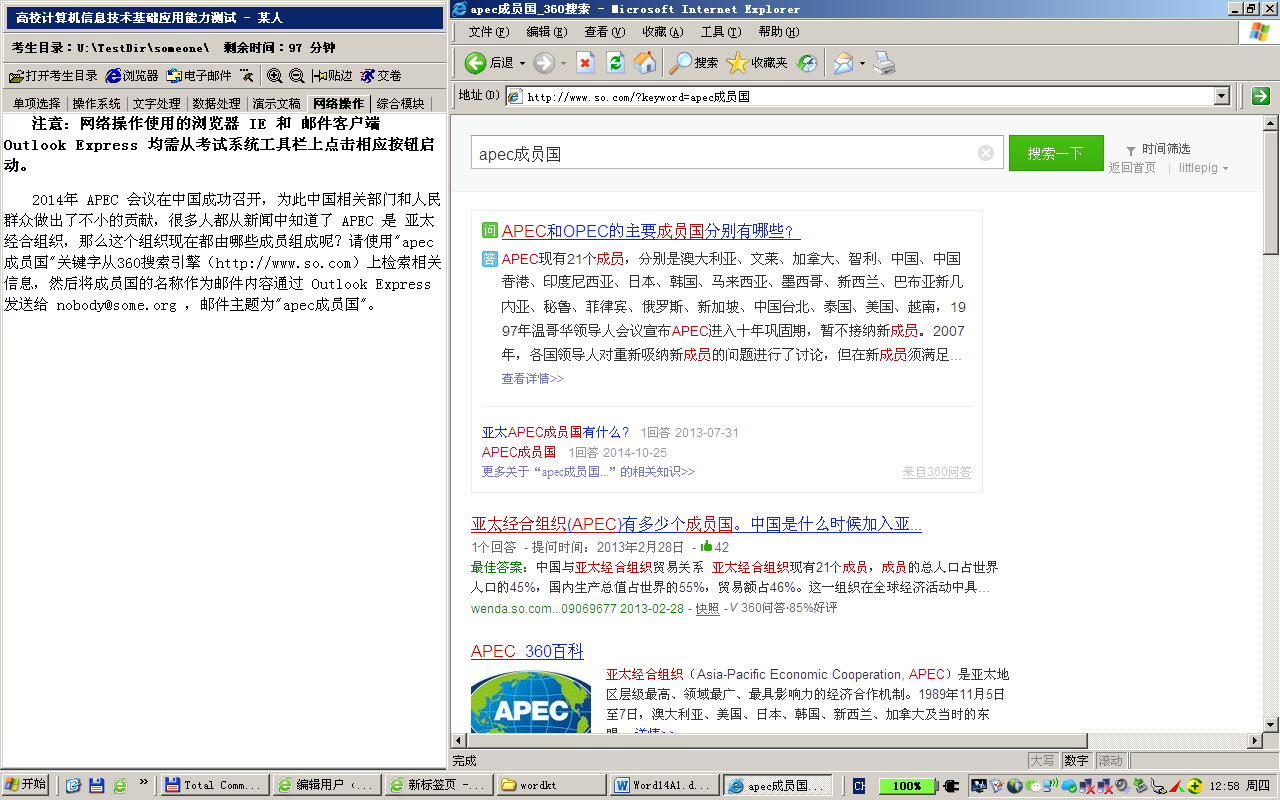Click the green Go arrow beside the address bar
This screenshot has width=1280, height=800.
point(1260,96)
